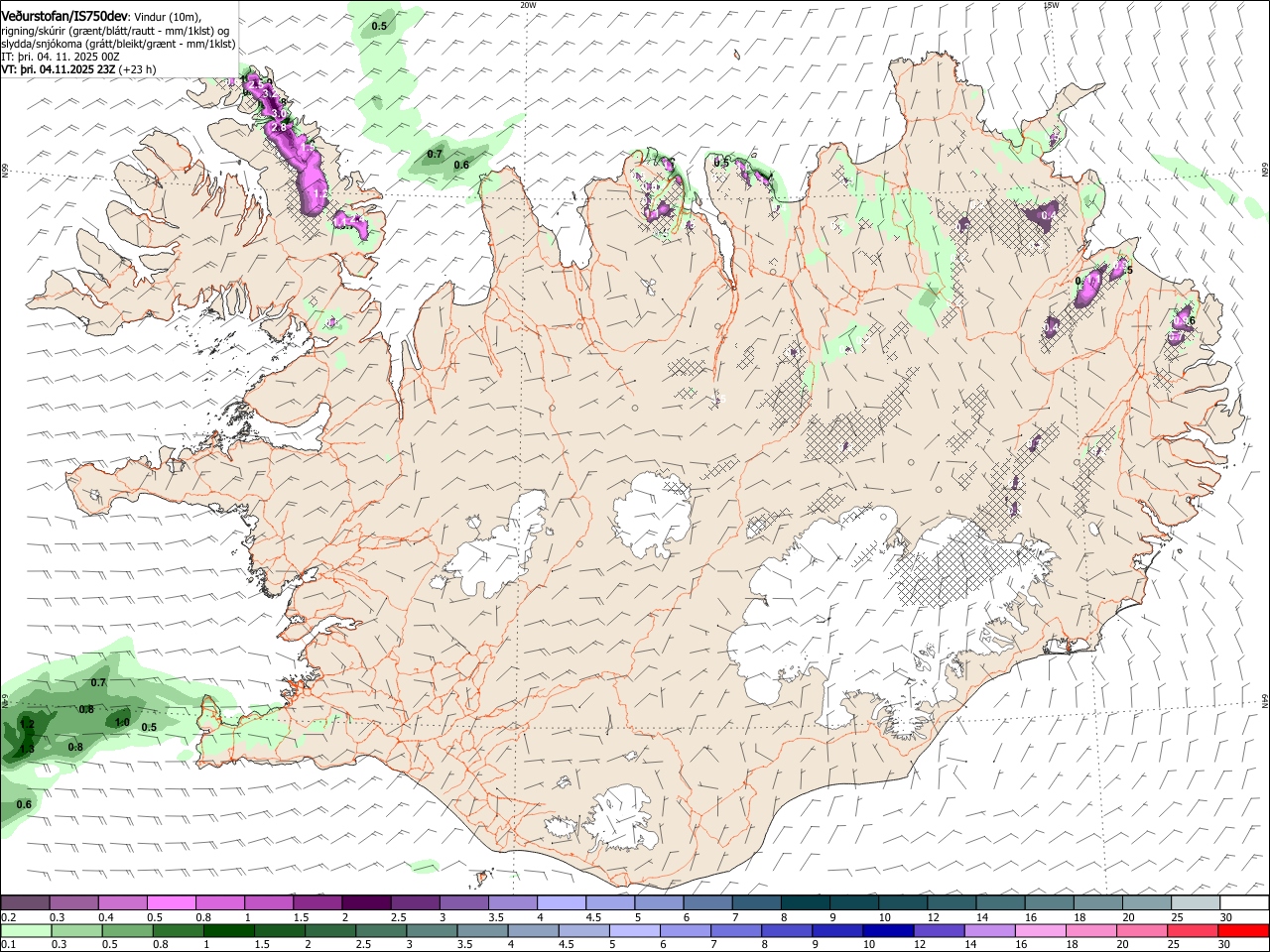Pick the dark teal snow swatch at 8
Image resolution: width=1270 pixels, height=952 pixels.
coord(804,902)
